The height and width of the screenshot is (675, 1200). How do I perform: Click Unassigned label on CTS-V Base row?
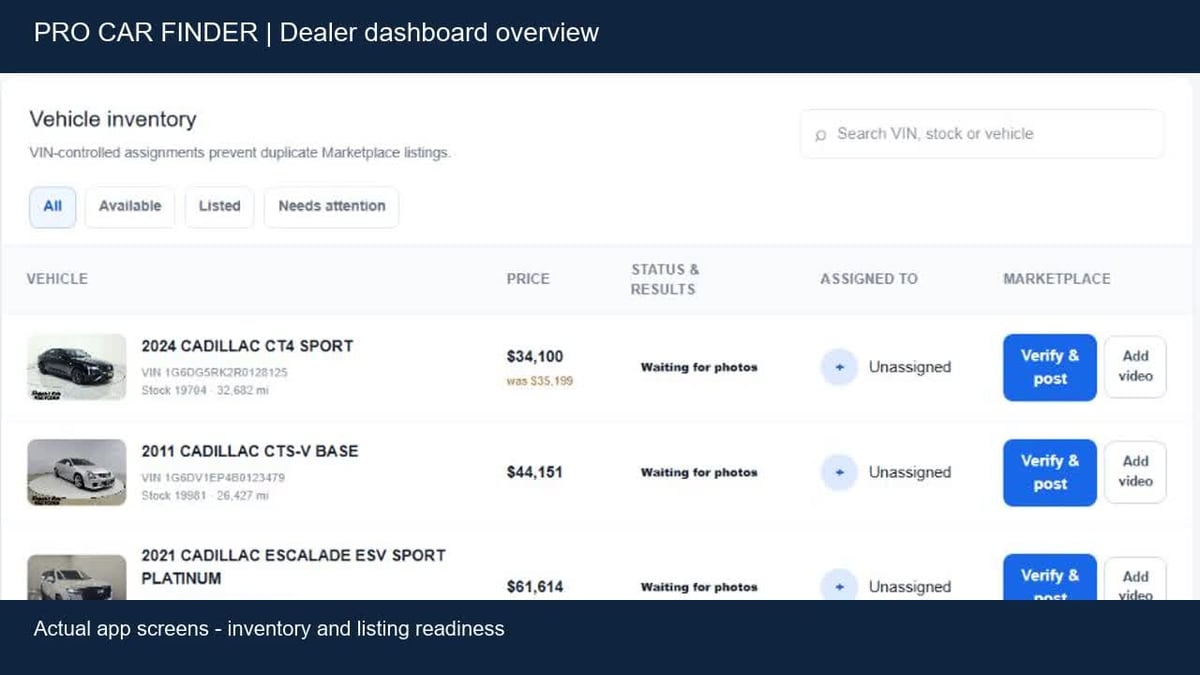tap(909, 472)
